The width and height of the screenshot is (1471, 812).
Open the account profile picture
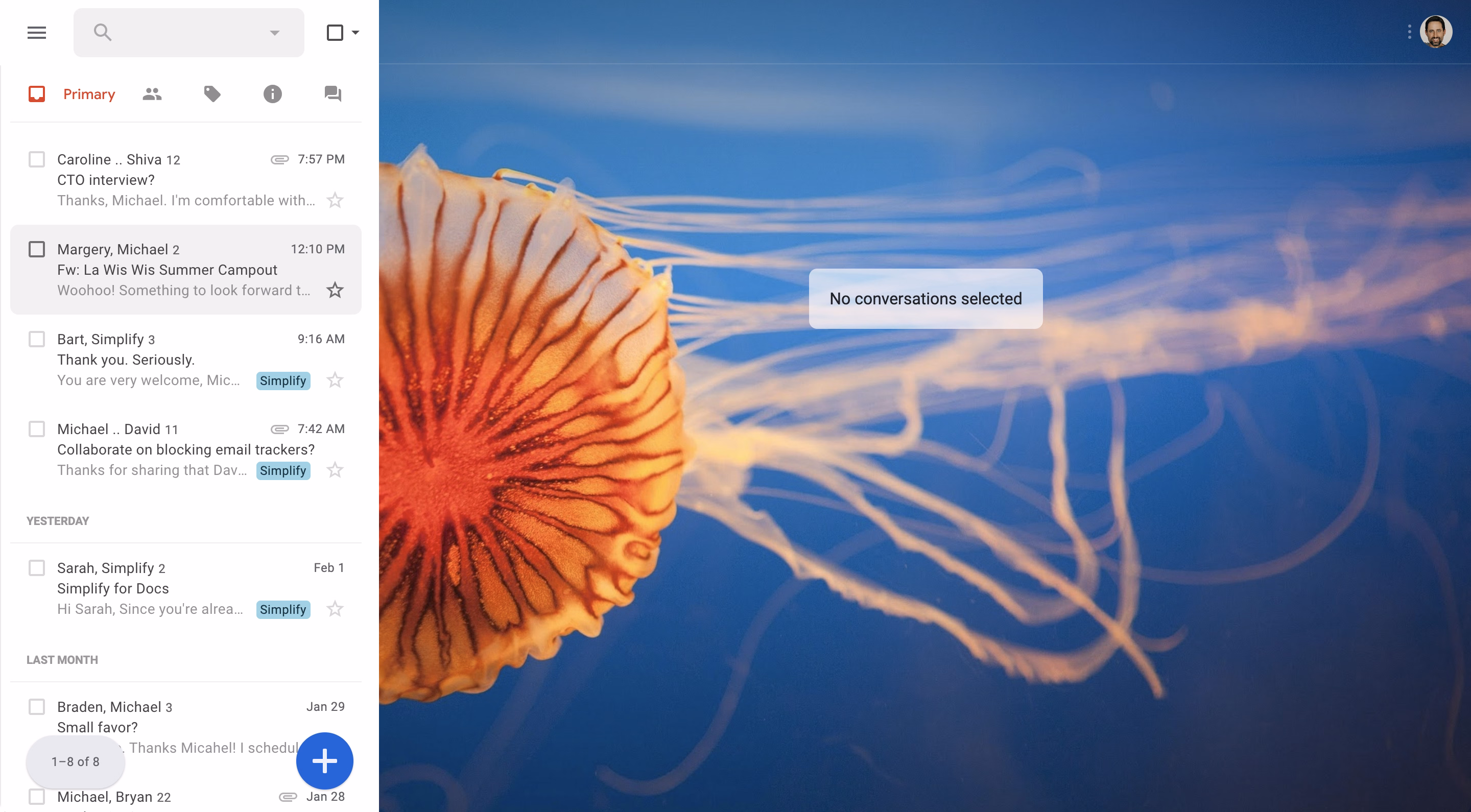click(x=1436, y=32)
